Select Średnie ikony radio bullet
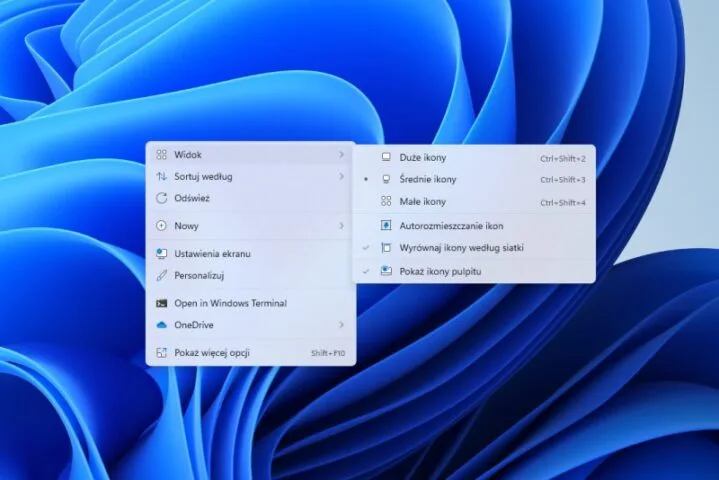Screen dimensions: 719x480 click(365, 179)
